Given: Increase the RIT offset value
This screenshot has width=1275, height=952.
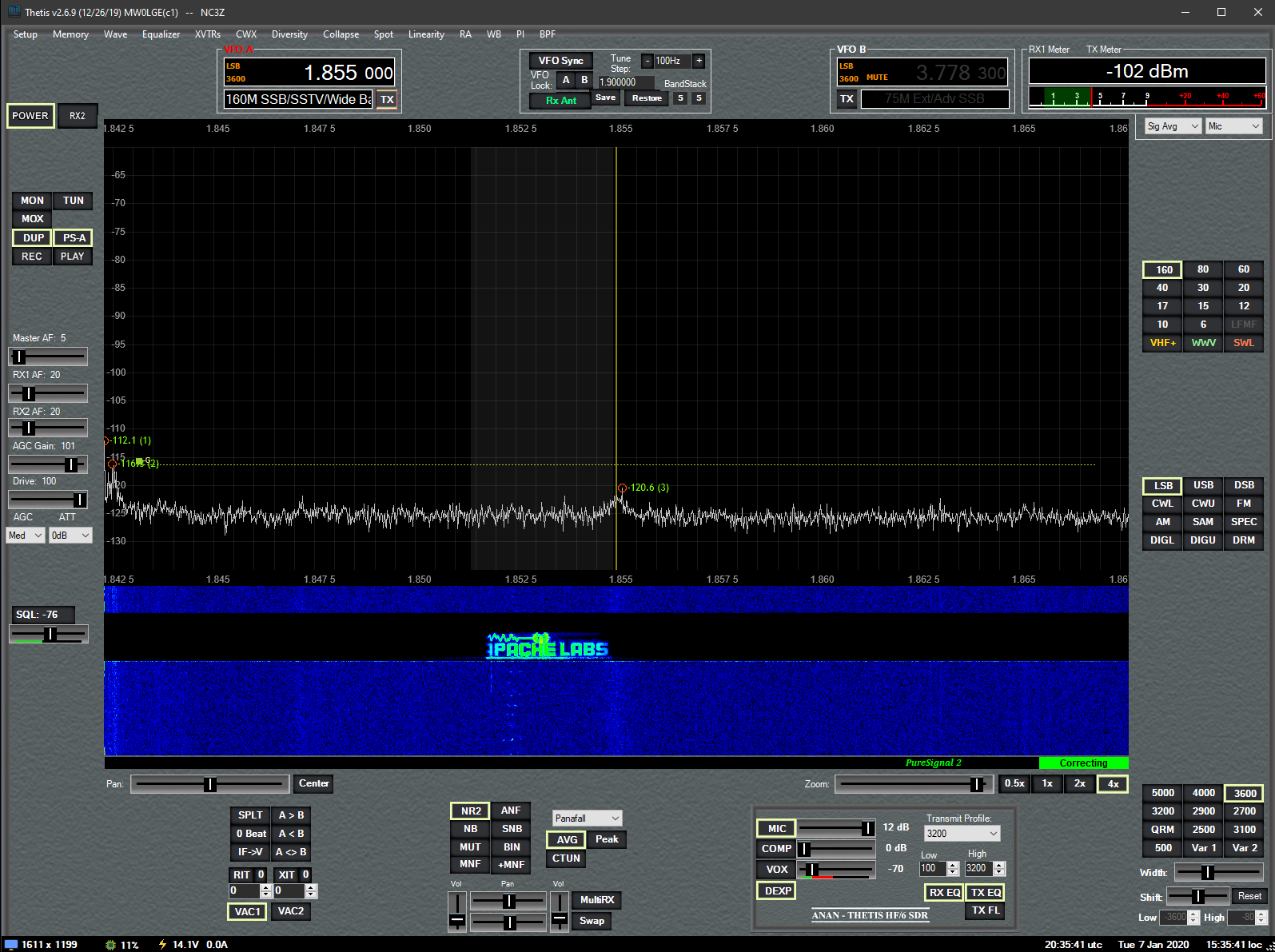Looking at the screenshot, I should (266, 887).
